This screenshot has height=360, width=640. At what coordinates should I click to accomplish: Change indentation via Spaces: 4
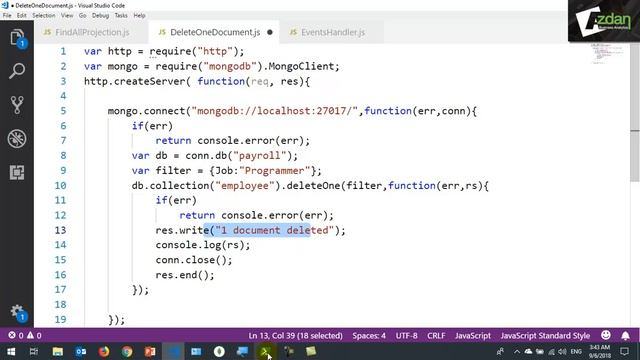(x=369, y=336)
